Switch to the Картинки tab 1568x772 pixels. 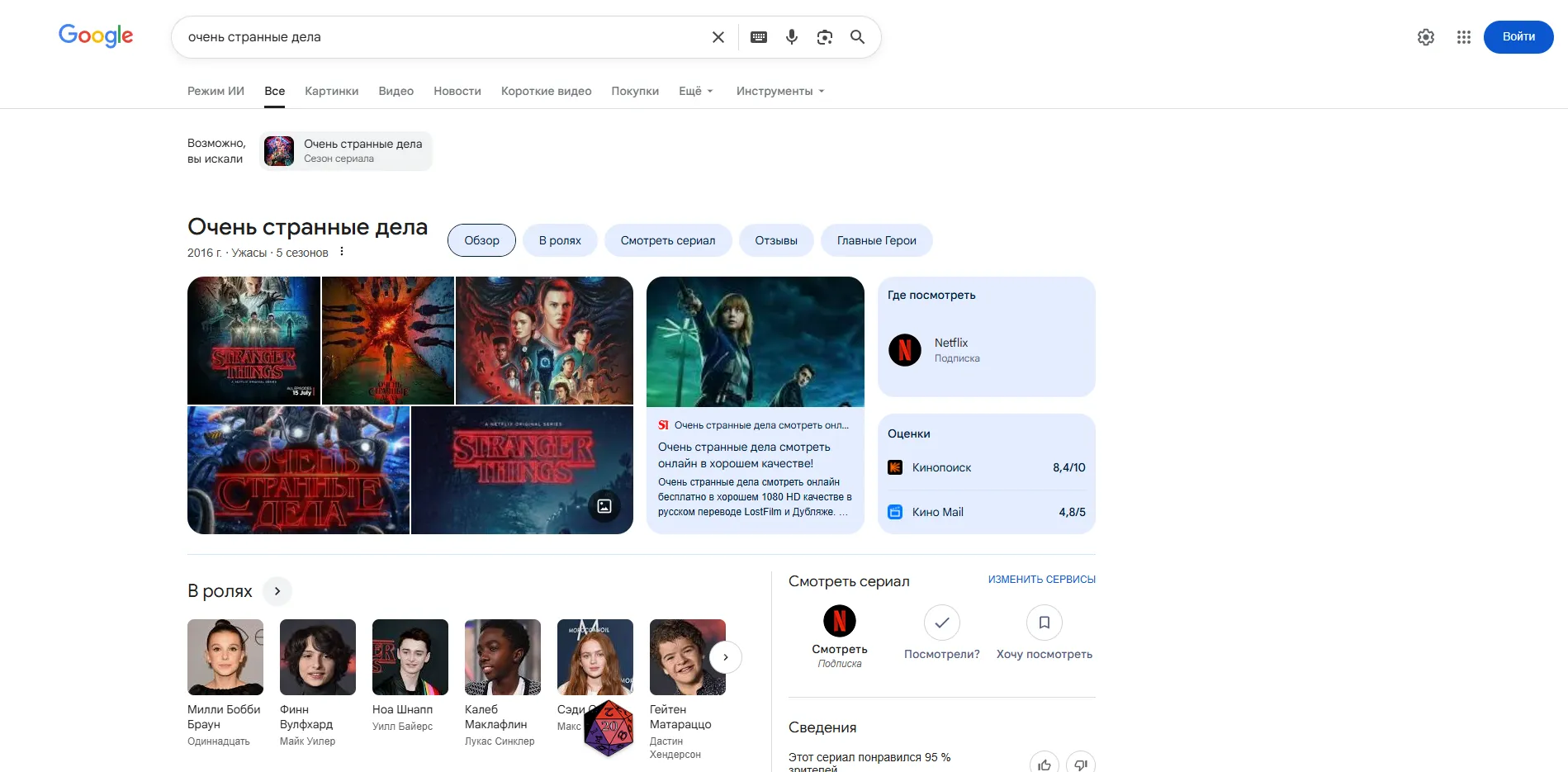[330, 91]
